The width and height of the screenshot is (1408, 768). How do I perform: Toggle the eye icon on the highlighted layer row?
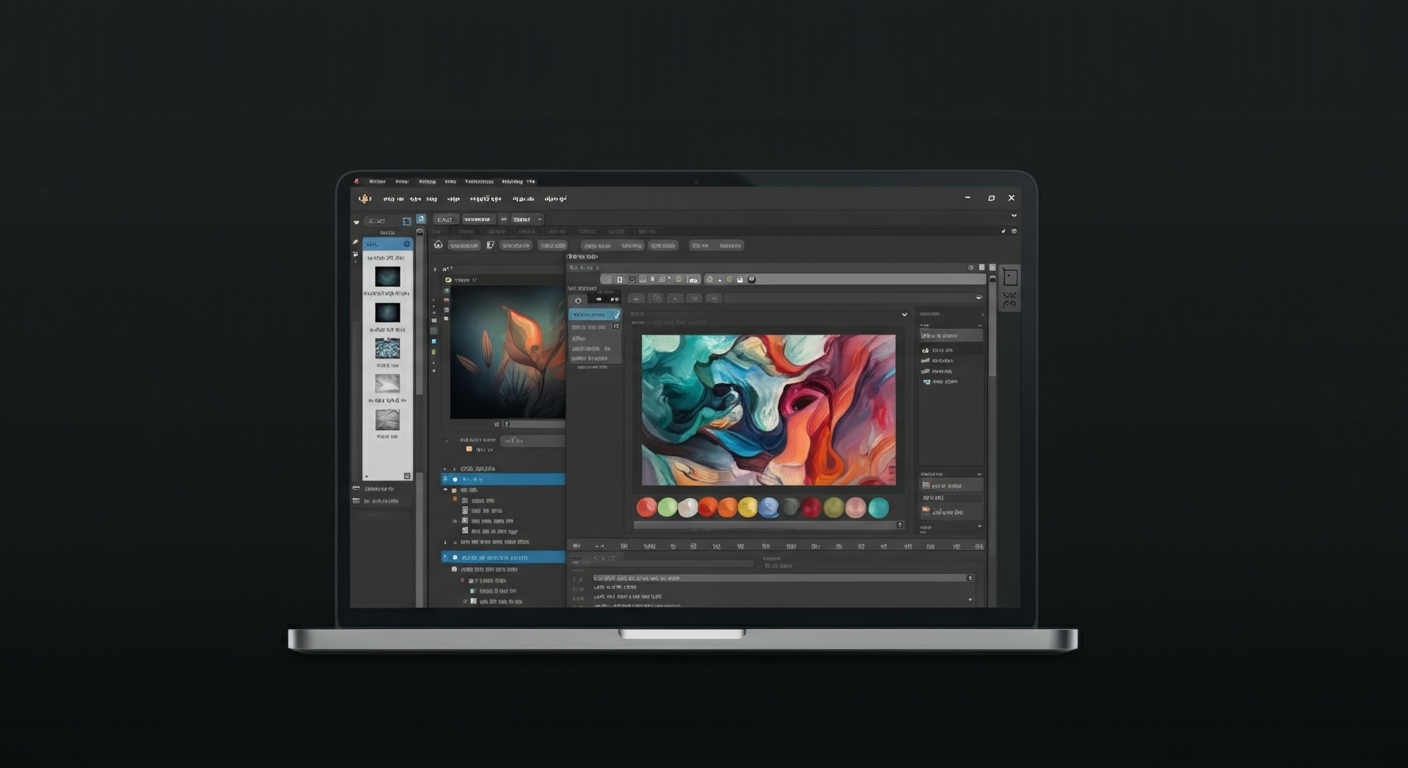click(x=454, y=479)
